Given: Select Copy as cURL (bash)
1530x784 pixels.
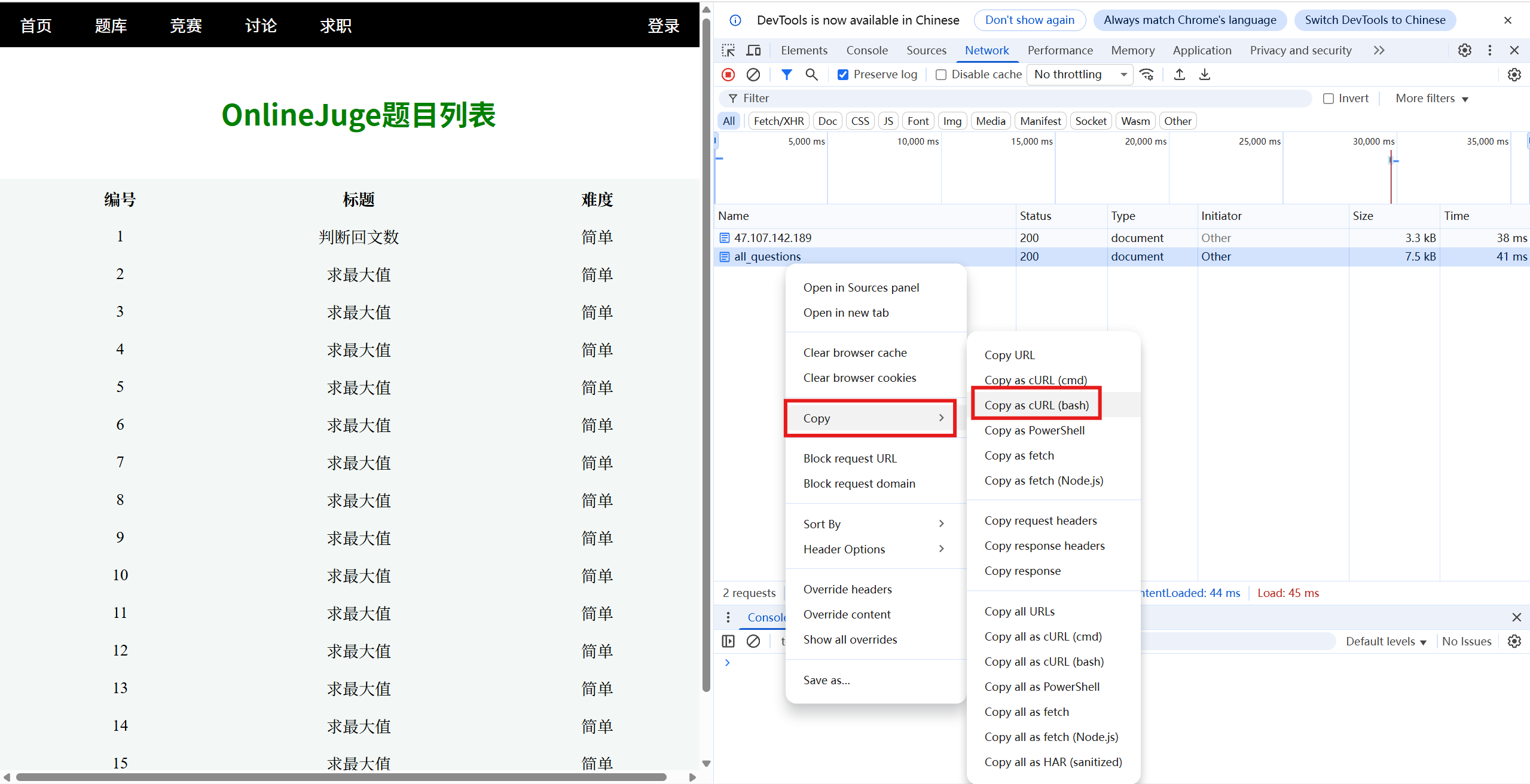Looking at the screenshot, I should [x=1037, y=405].
